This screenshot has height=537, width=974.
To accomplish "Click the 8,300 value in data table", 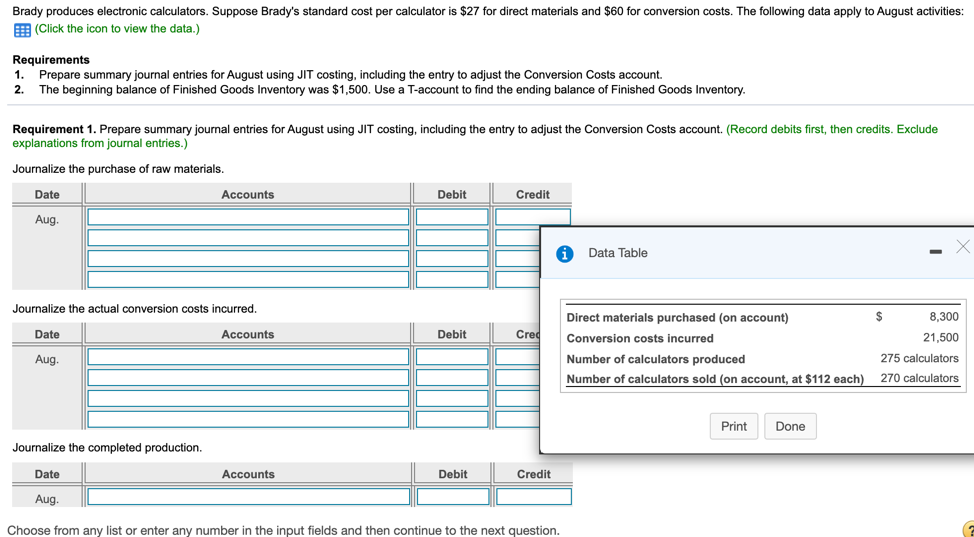I will click(x=944, y=316).
